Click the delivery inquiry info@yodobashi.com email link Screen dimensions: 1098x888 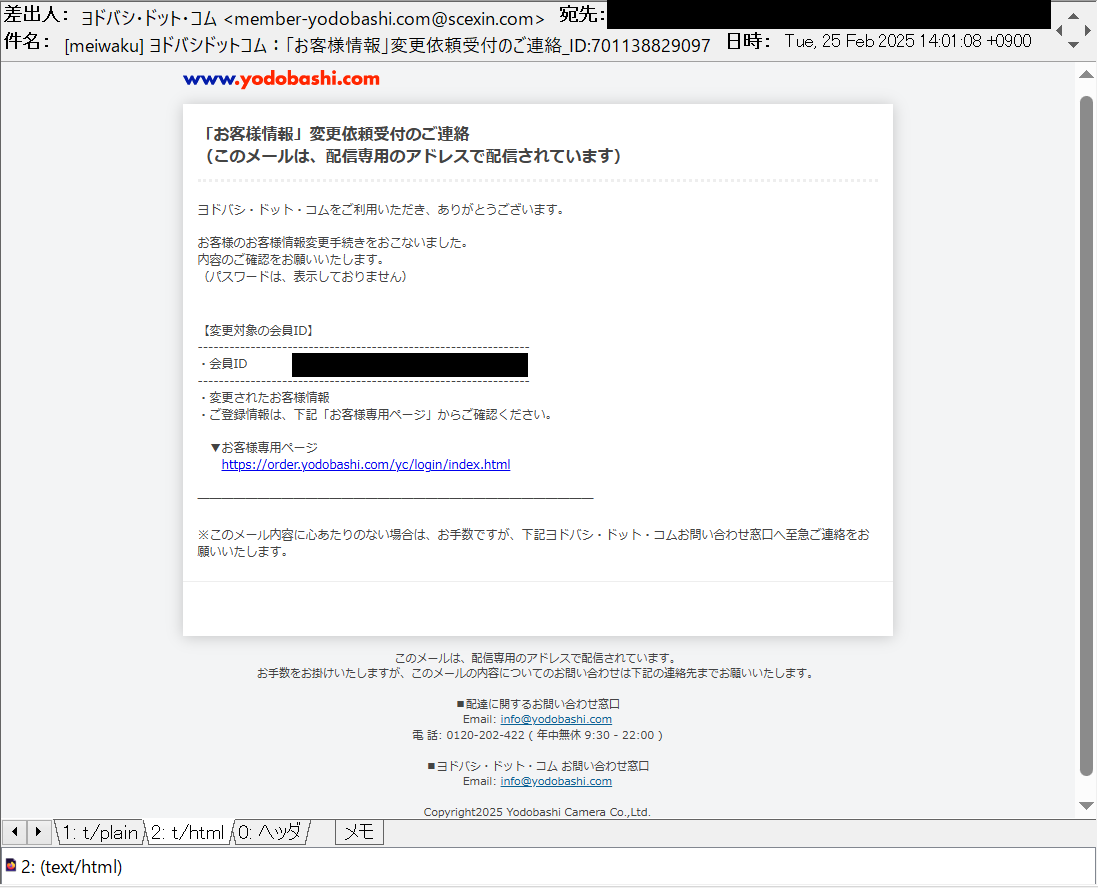(556, 719)
